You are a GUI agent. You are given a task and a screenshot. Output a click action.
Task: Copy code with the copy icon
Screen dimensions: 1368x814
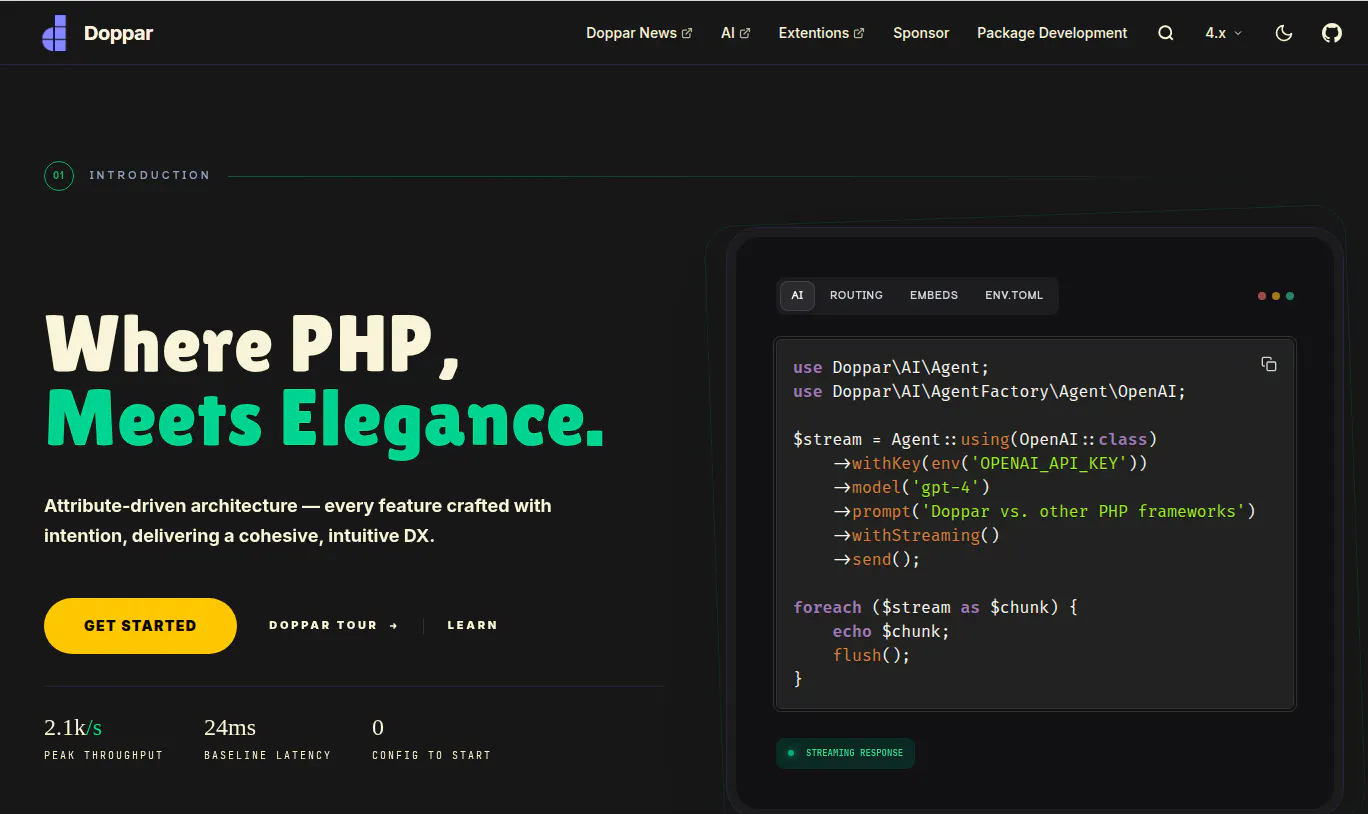(x=1269, y=364)
